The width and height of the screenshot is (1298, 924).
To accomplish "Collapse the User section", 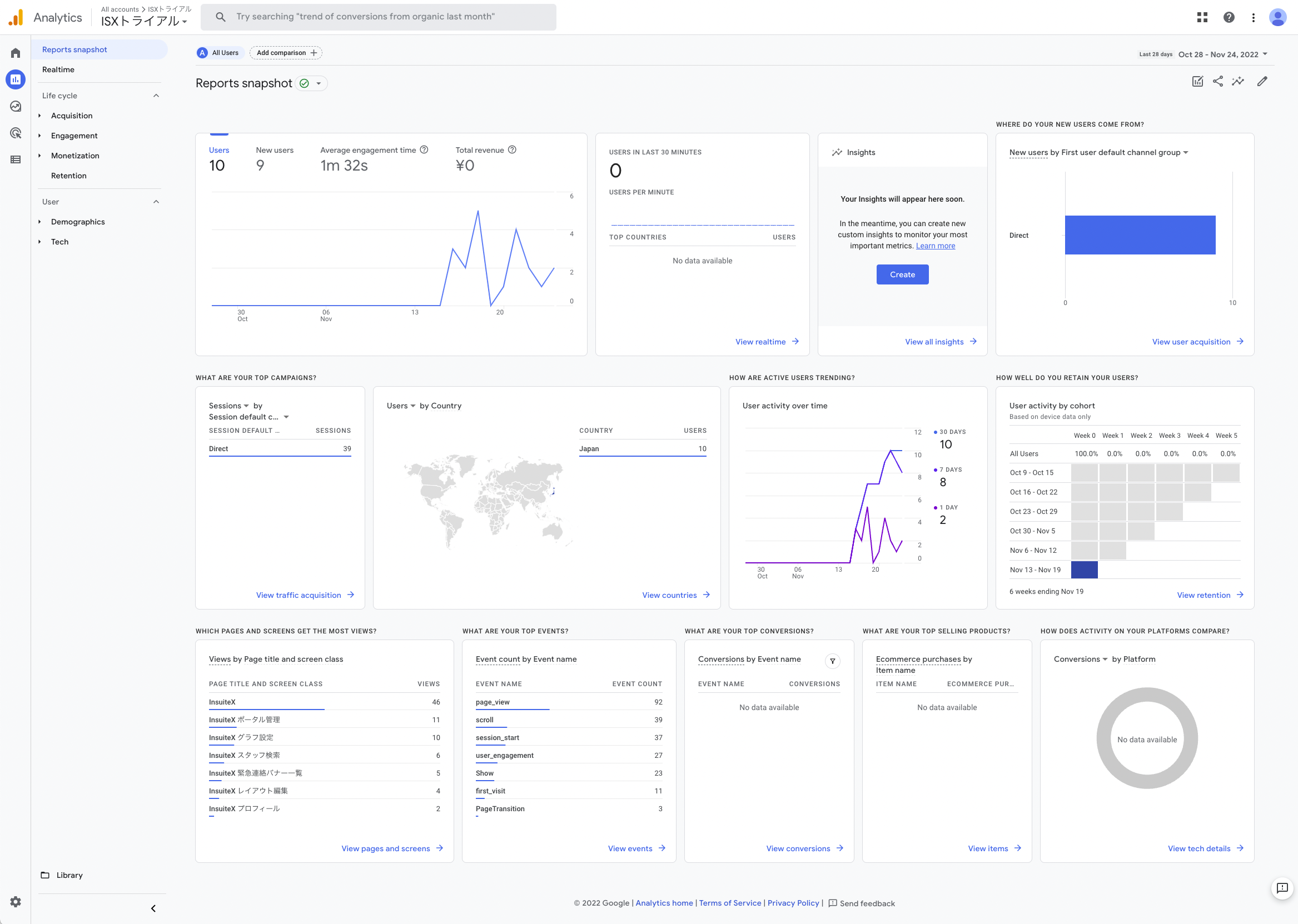I will (x=156, y=202).
